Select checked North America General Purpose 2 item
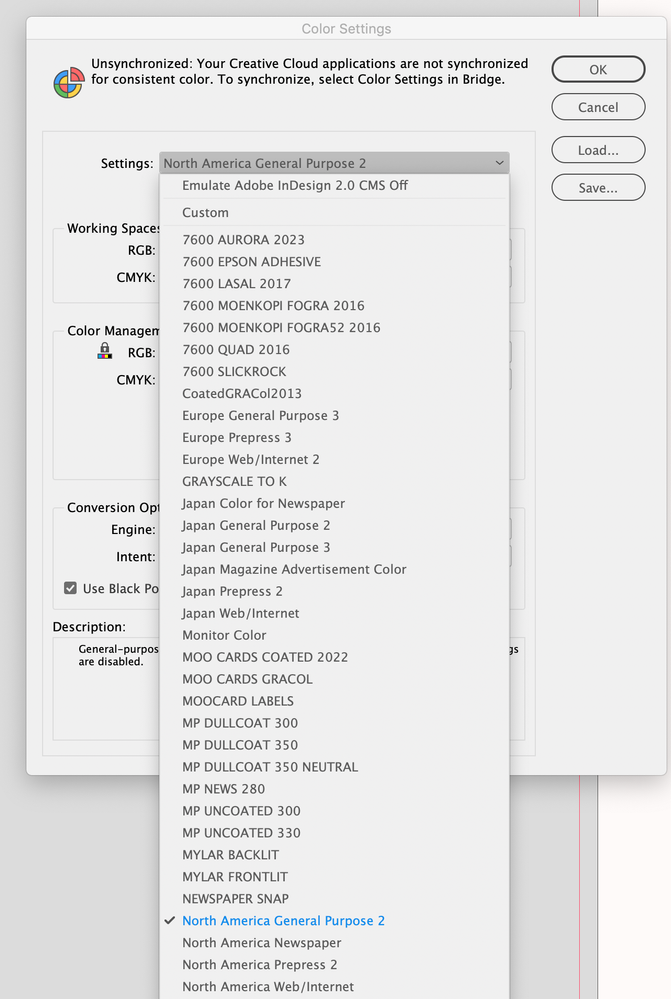 [334, 921]
